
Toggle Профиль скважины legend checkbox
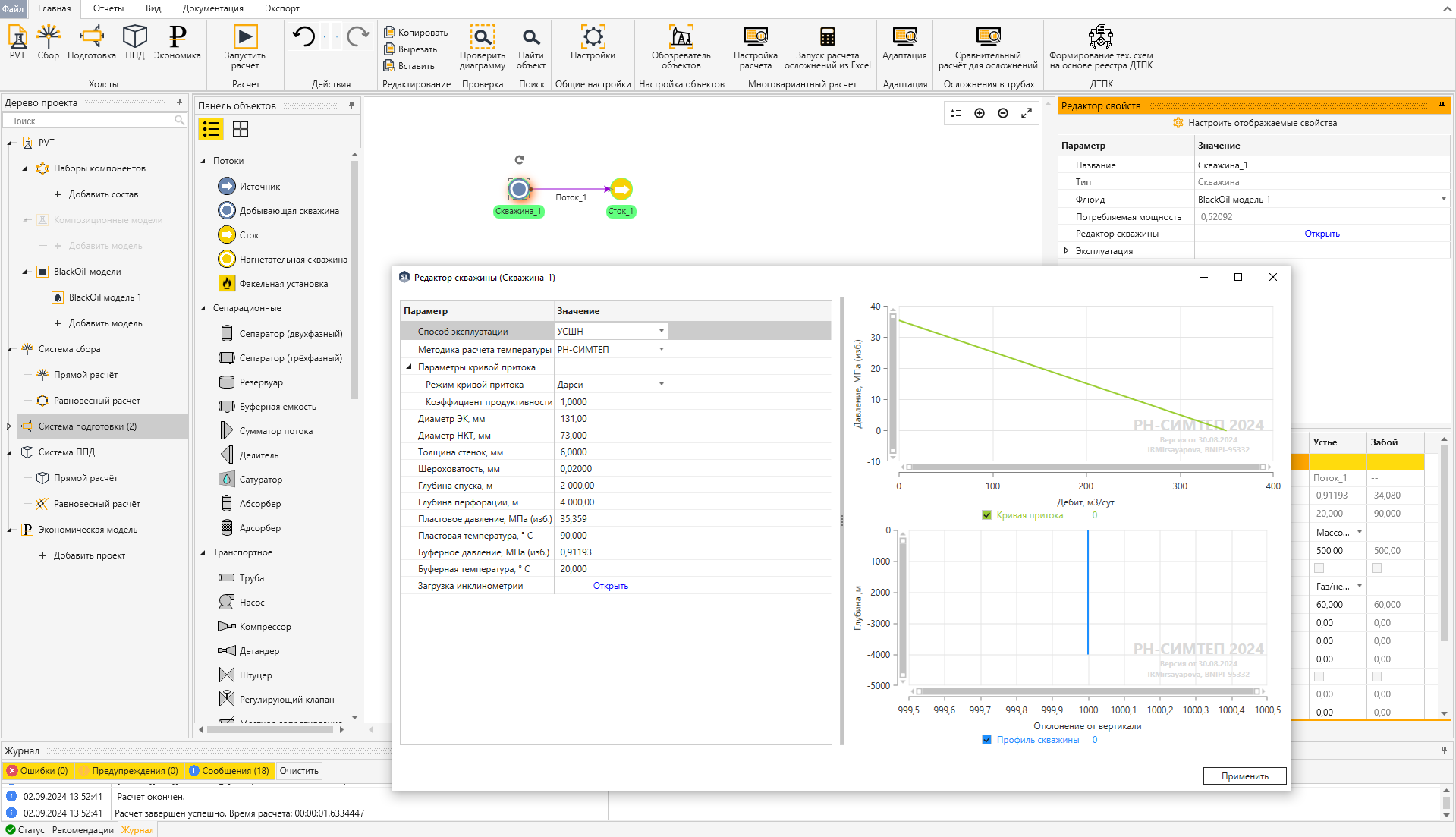coord(986,740)
